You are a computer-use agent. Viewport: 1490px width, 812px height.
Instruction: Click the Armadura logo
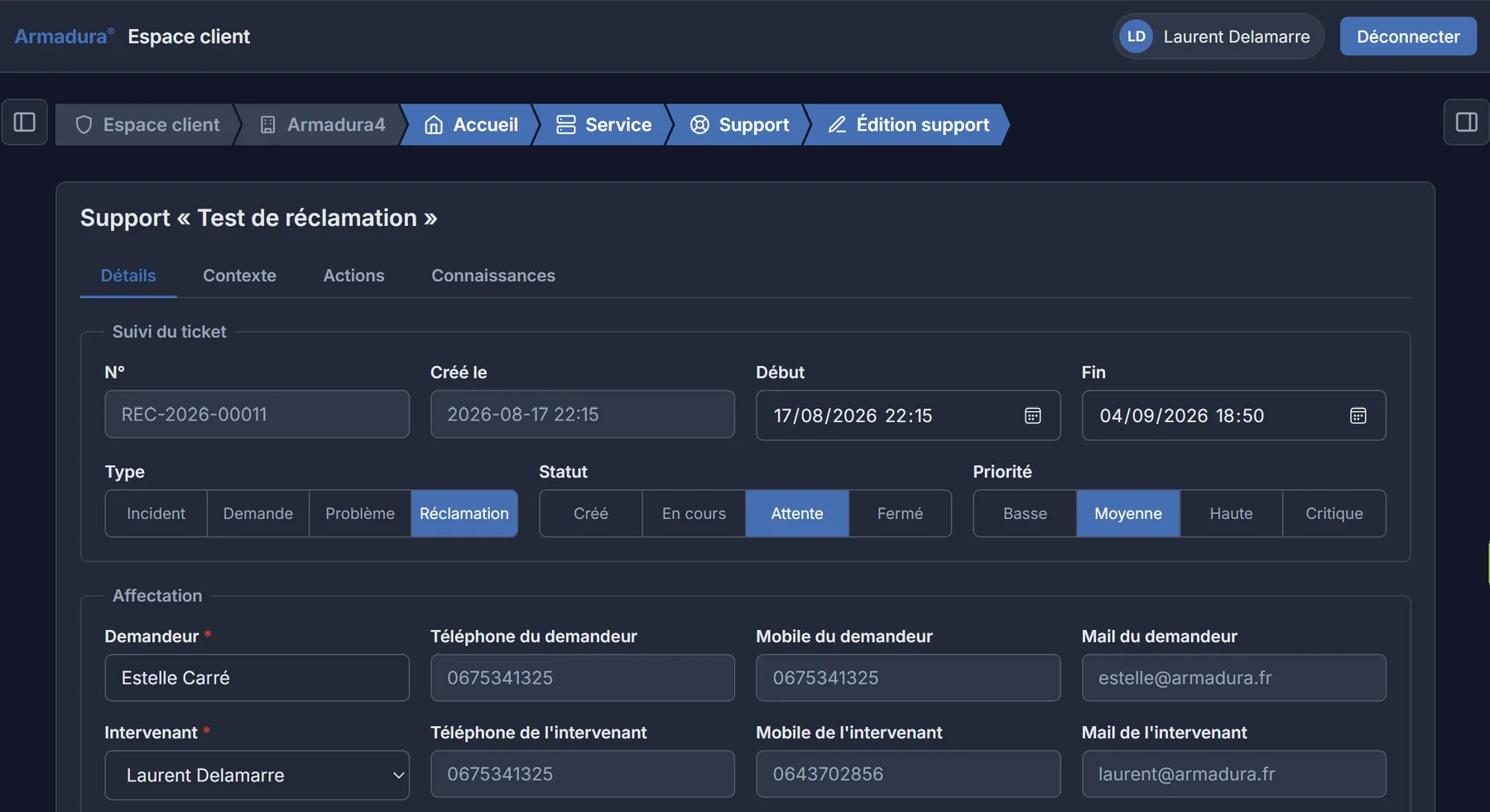click(64, 36)
